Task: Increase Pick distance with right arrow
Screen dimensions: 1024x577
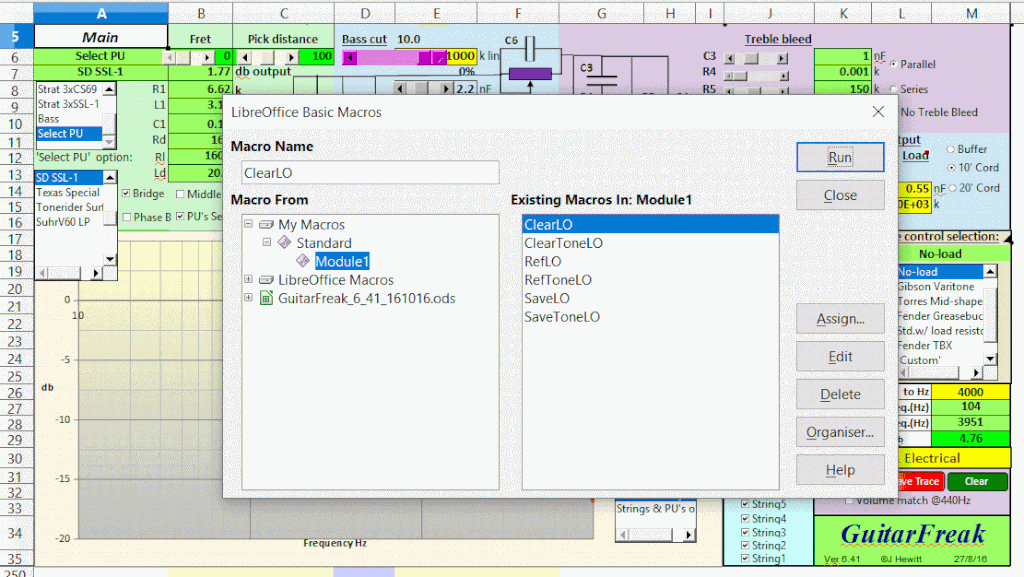Action: click(x=291, y=57)
